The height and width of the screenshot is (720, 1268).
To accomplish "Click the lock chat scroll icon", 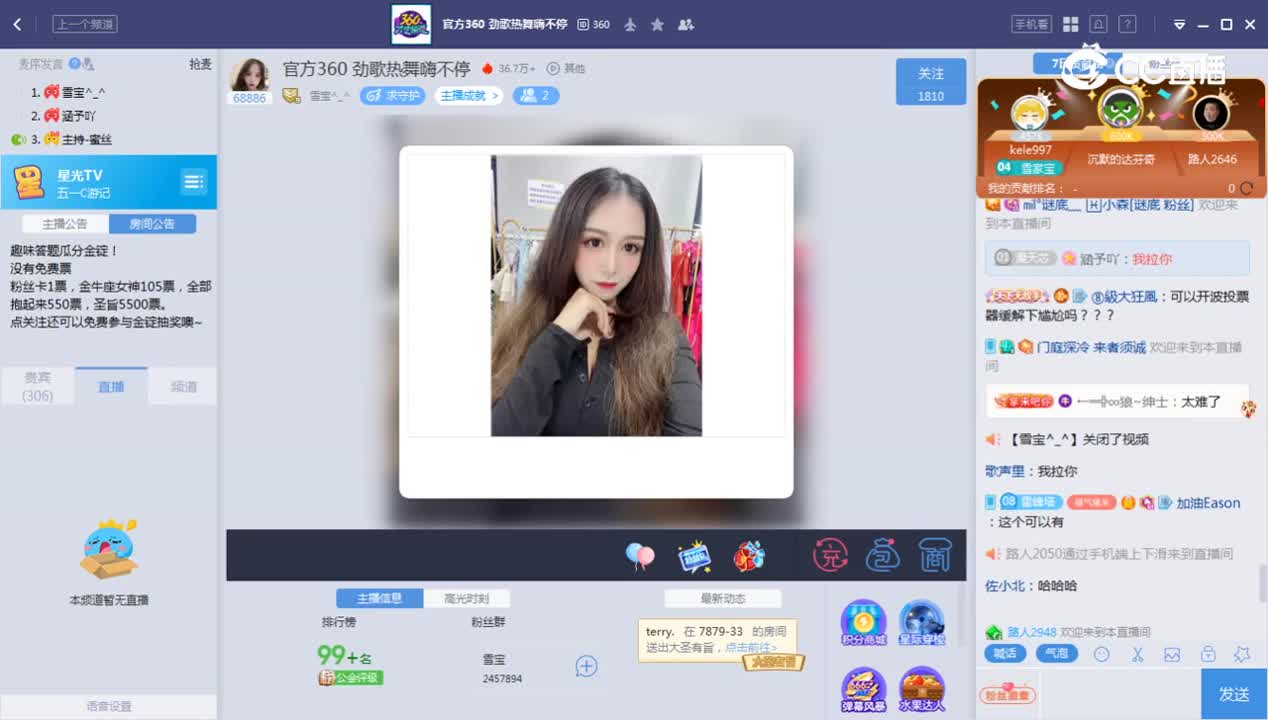I will (x=1208, y=654).
